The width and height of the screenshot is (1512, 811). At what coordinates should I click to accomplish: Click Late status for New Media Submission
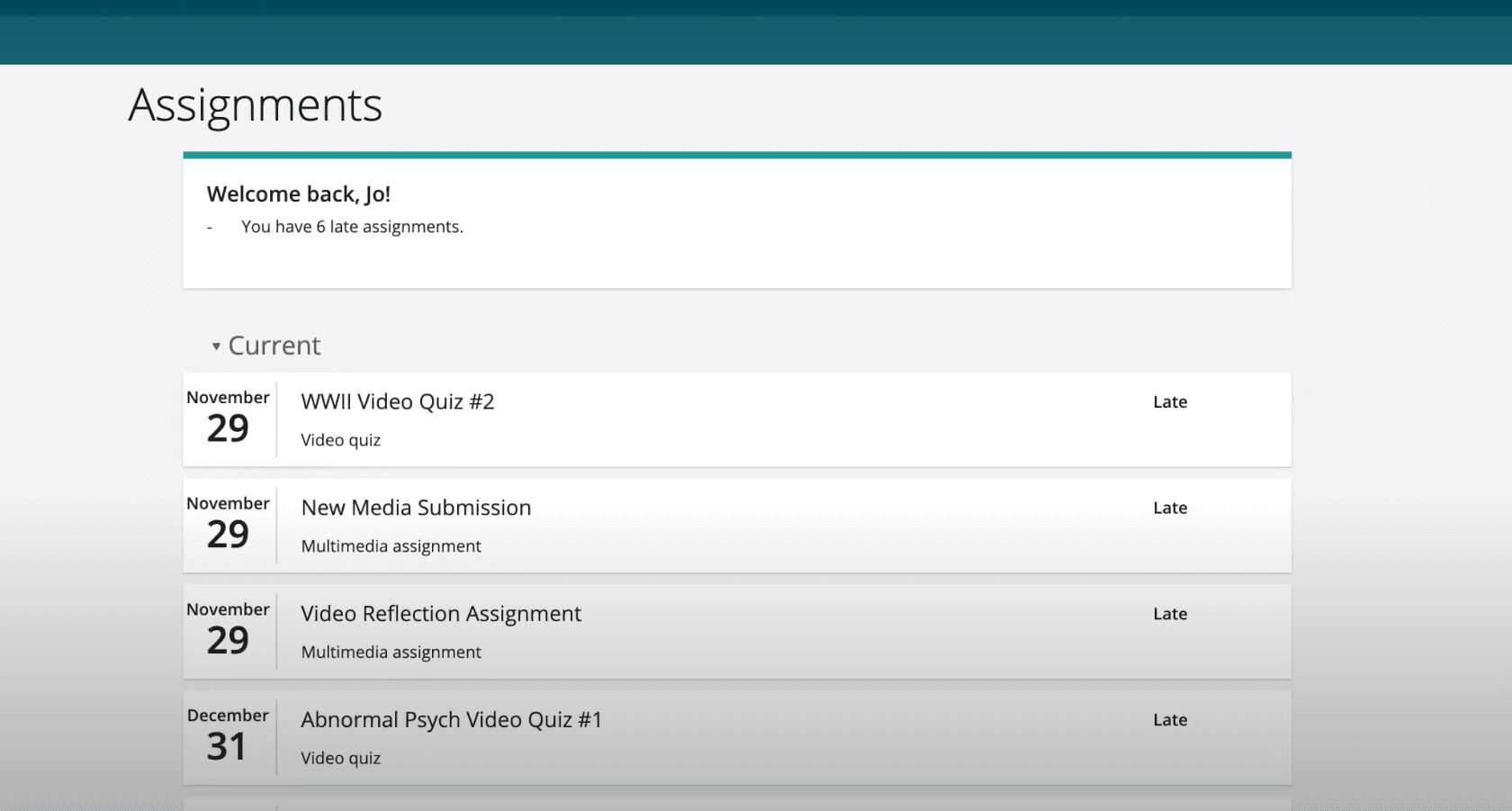tap(1170, 508)
